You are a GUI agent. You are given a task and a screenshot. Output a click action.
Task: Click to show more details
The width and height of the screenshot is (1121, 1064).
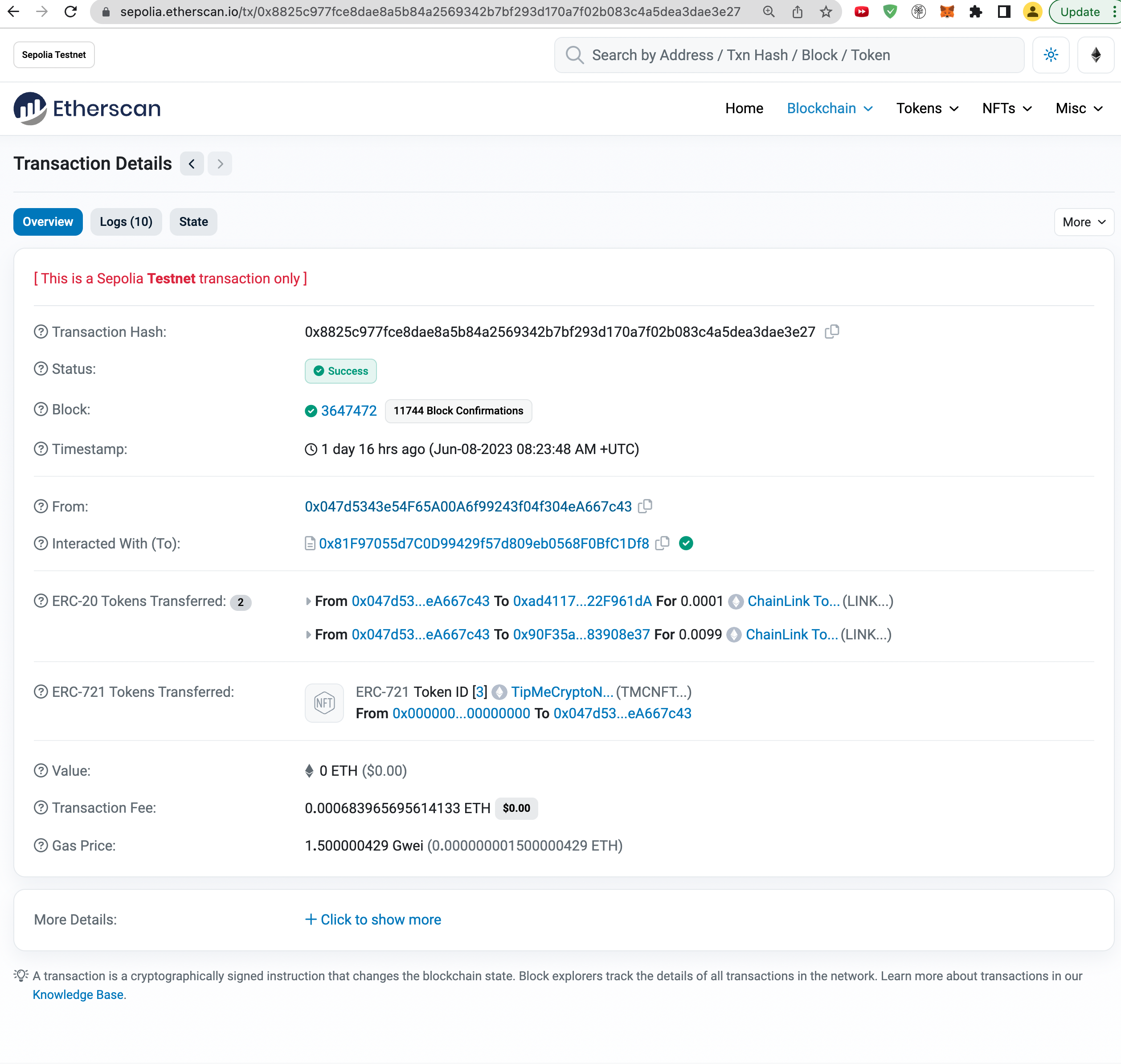[x=373, y=919]
